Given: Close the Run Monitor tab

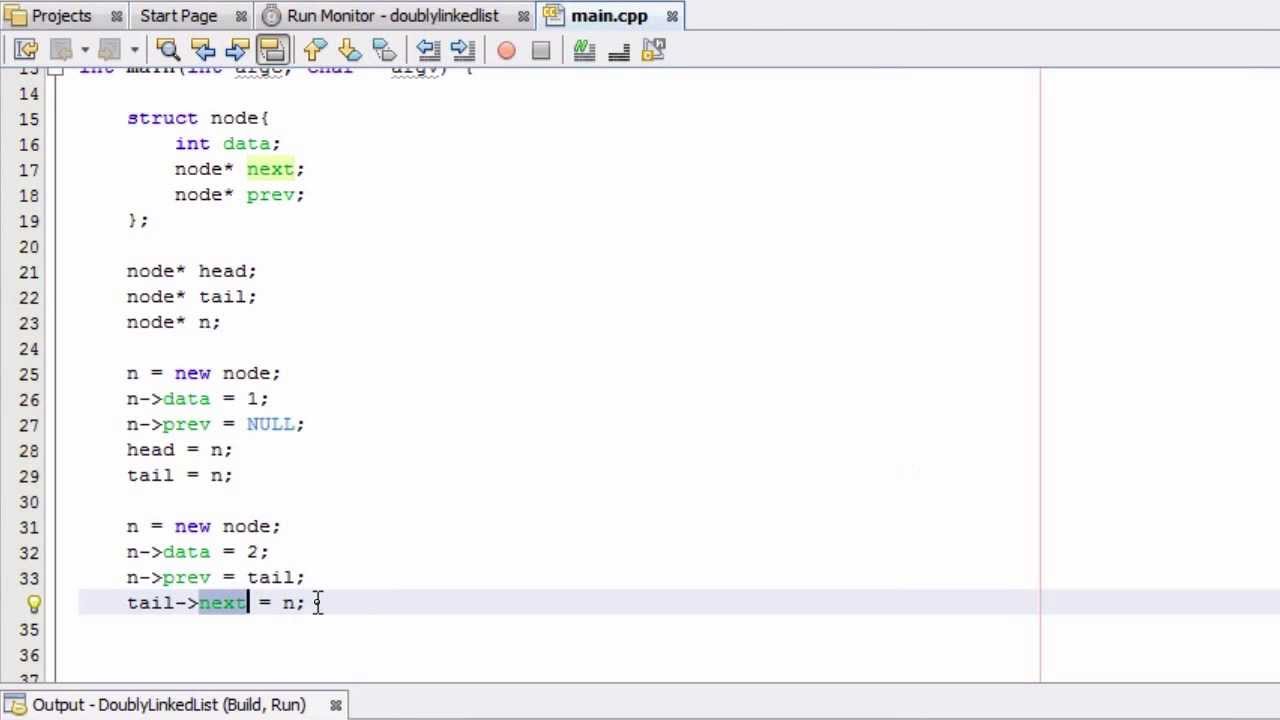Looking at the screenshot, I should [x=523, y=16].
